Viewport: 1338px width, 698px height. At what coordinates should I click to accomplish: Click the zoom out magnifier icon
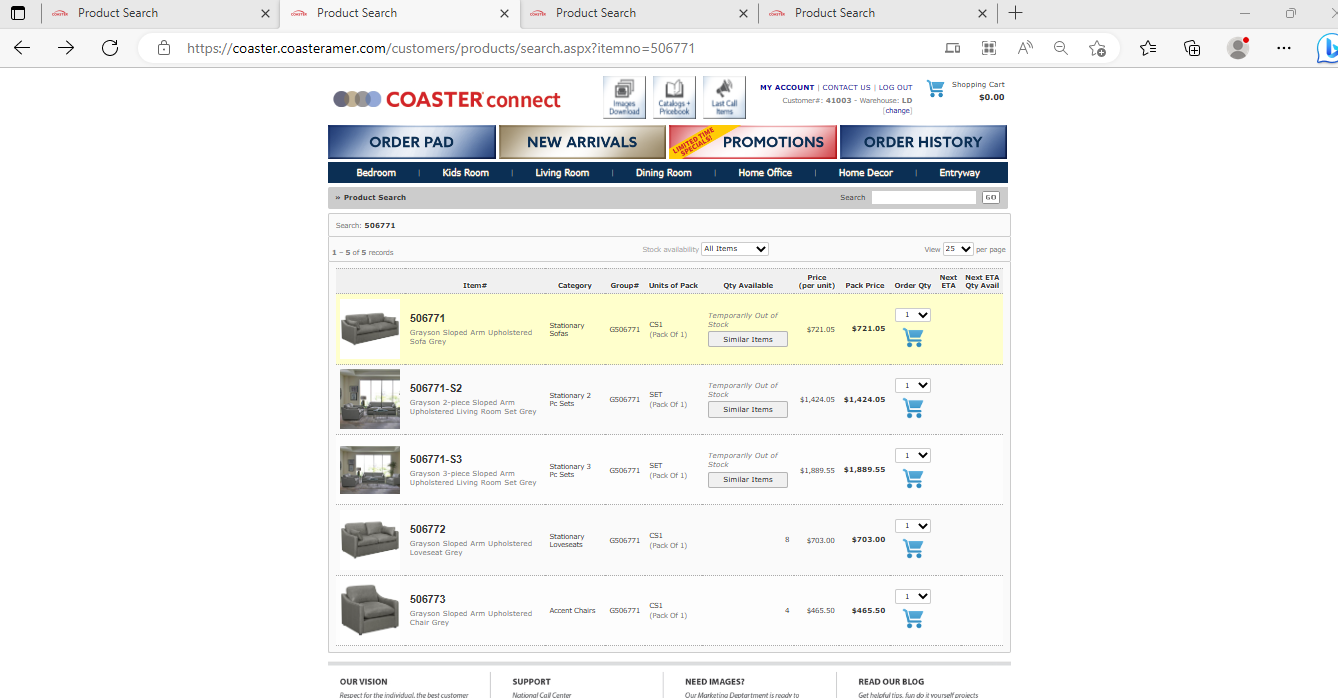1061,48
